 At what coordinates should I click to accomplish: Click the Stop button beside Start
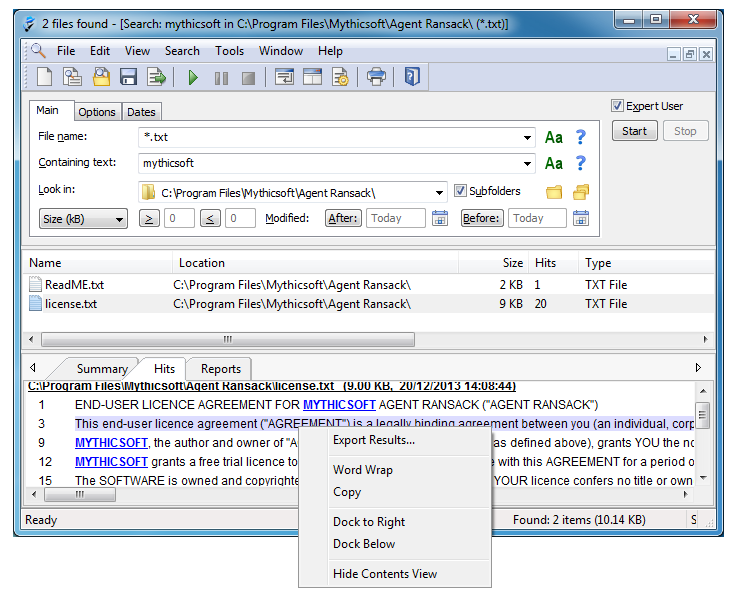(685, 131)
